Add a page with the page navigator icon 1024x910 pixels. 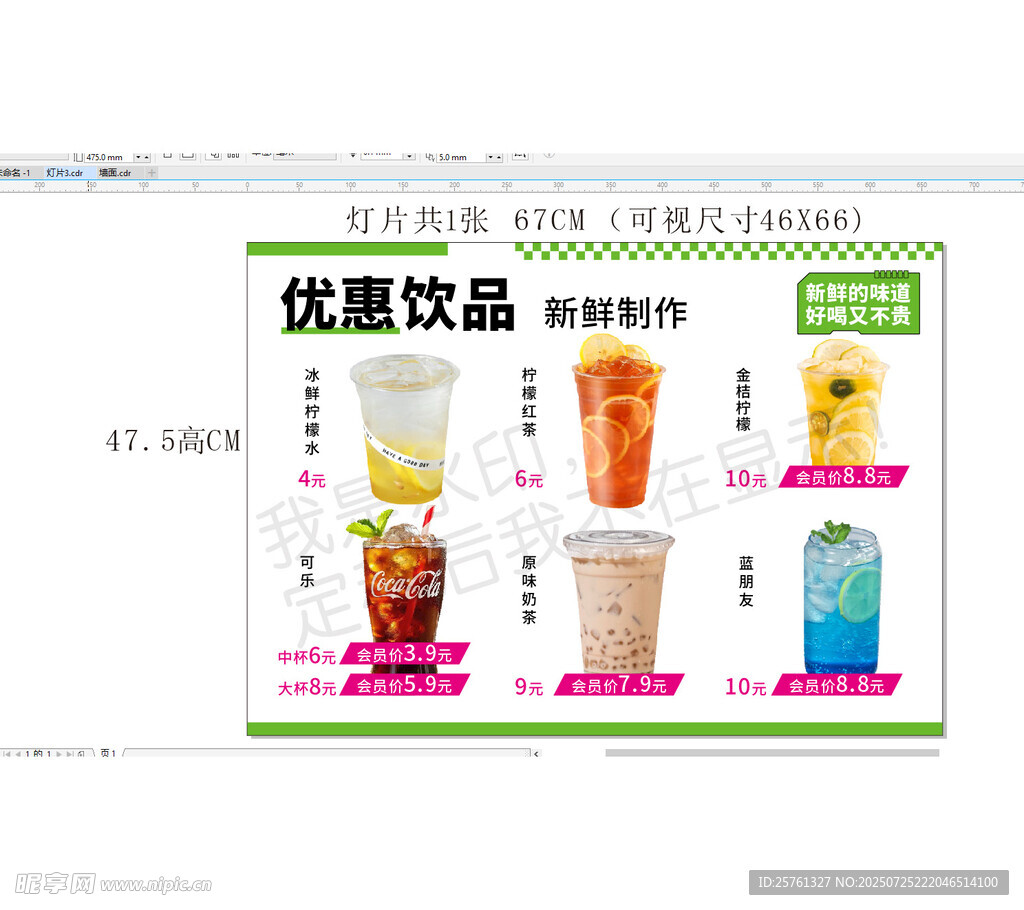(81, 753)
